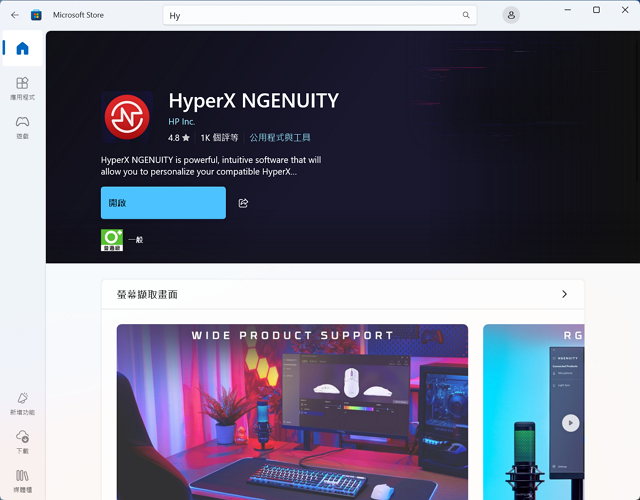Open the Utilities & Tools category link
This screenshot has height=500, width=640.
pos(280,138)
